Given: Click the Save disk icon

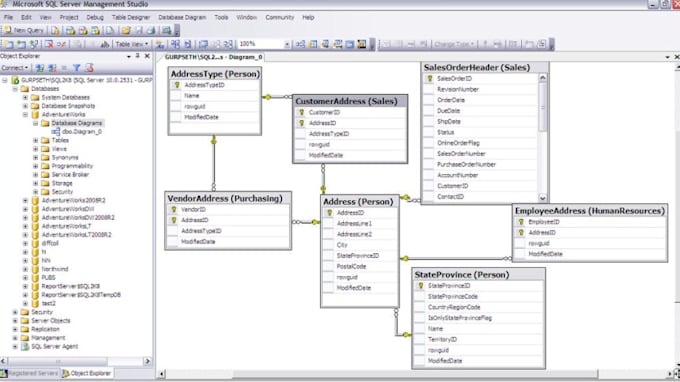Looking at the screenshot, I should 139,30.
